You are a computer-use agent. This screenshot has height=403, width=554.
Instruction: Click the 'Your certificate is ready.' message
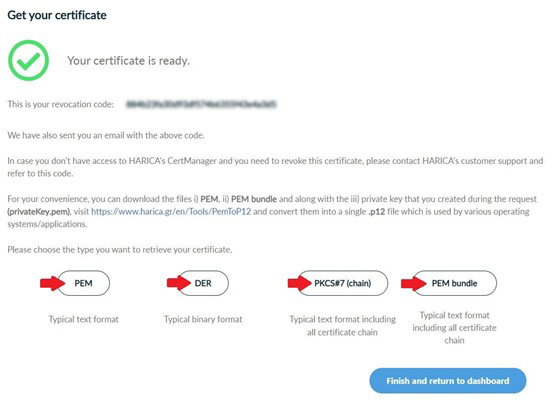click(x=129, y=61)
